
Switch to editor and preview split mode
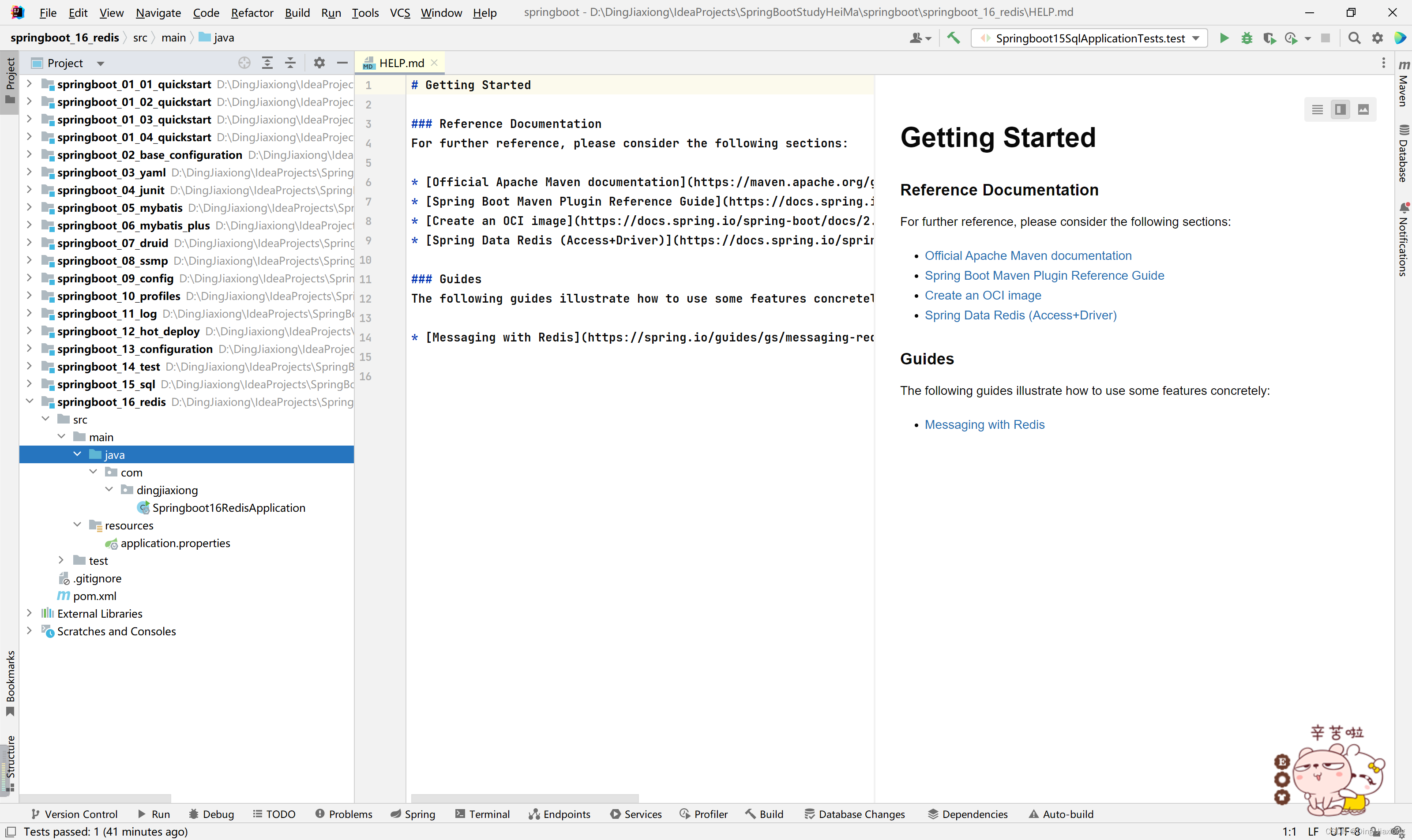coord(1340,109)
